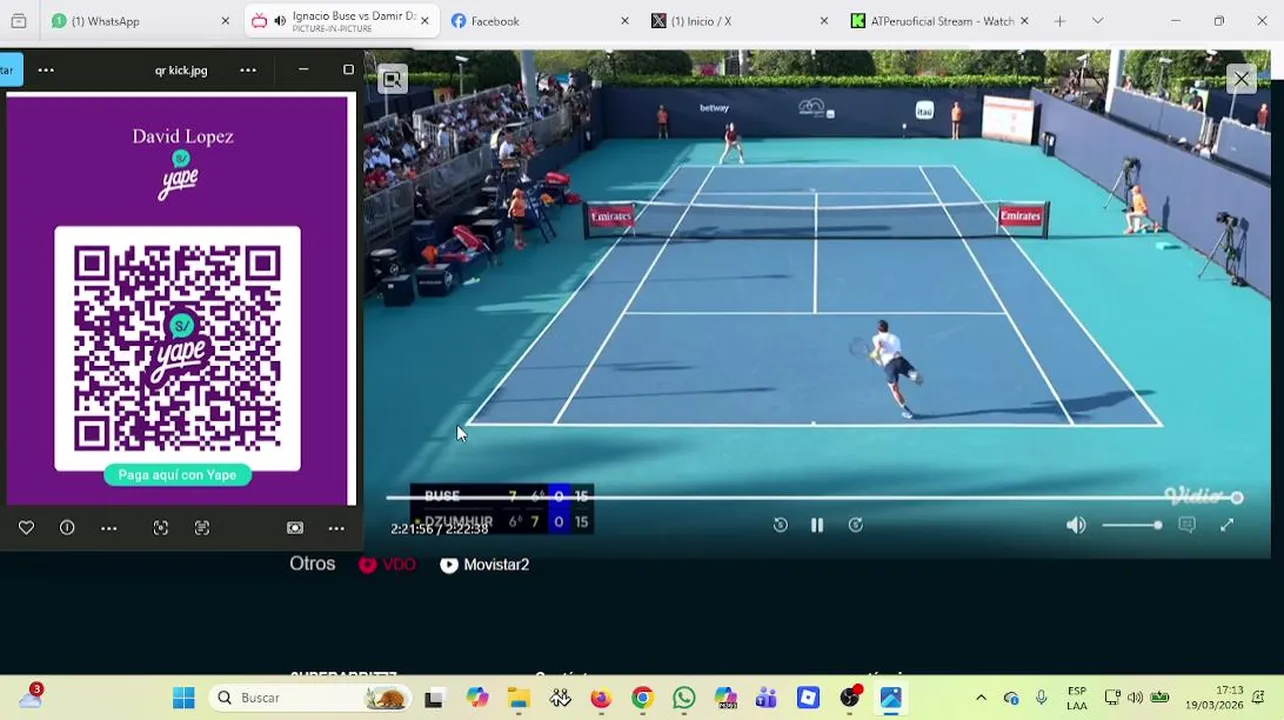
Task: Open Firefox from the taskbar
Action: (600, 698)
